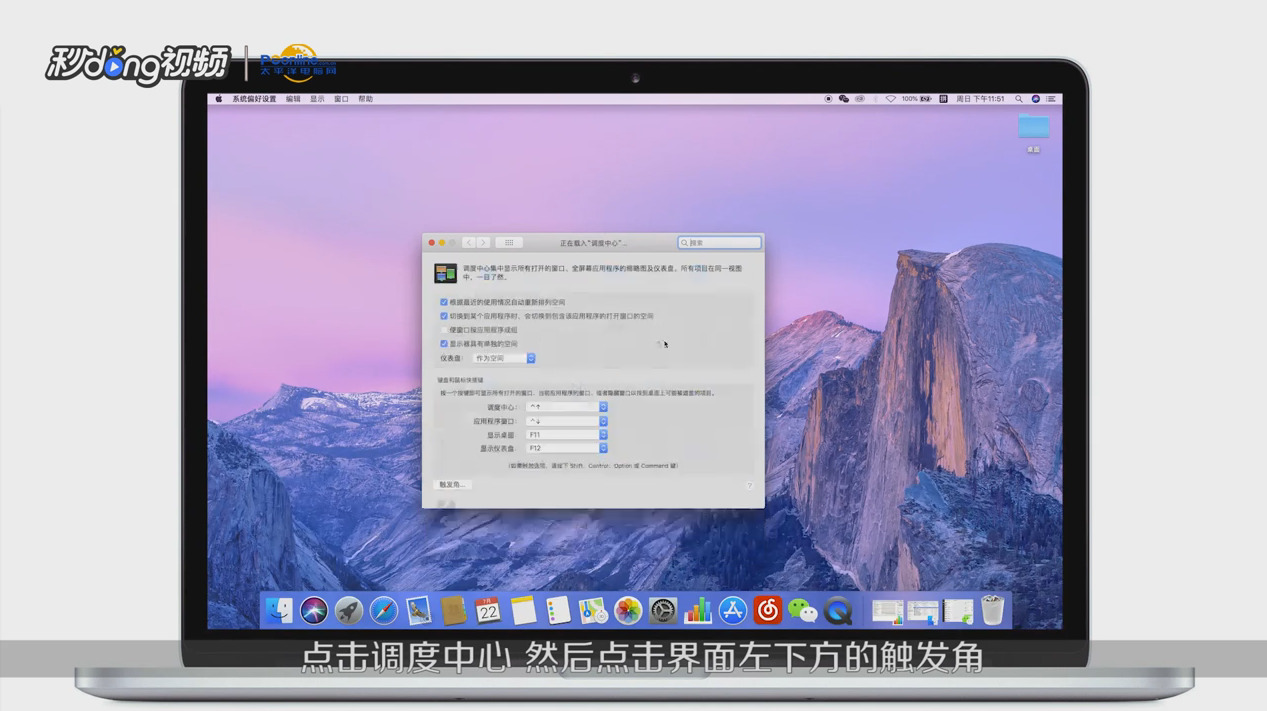
Task: Open the 应用程序窗口 shortcut dropdown
Action: click(x=567, y=421)
